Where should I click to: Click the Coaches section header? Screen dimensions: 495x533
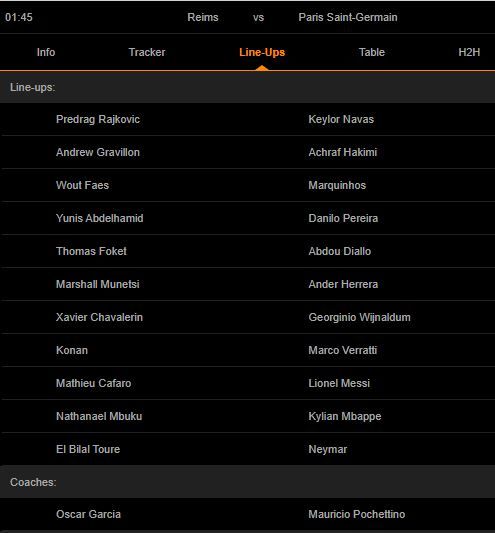tap(248, 482)
